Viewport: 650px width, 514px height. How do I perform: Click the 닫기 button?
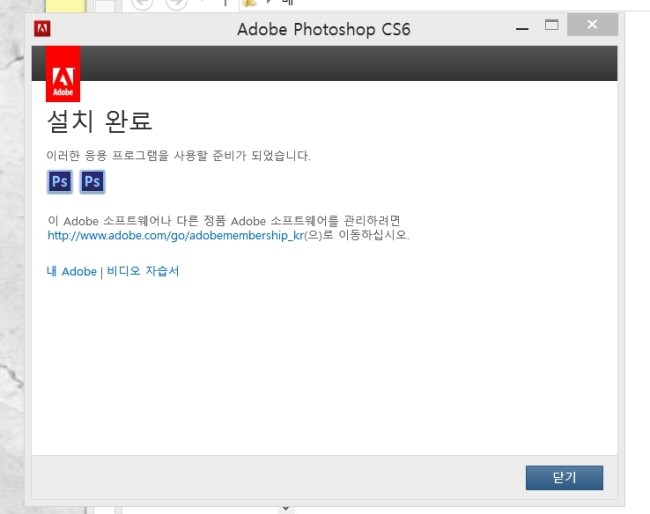565,478
